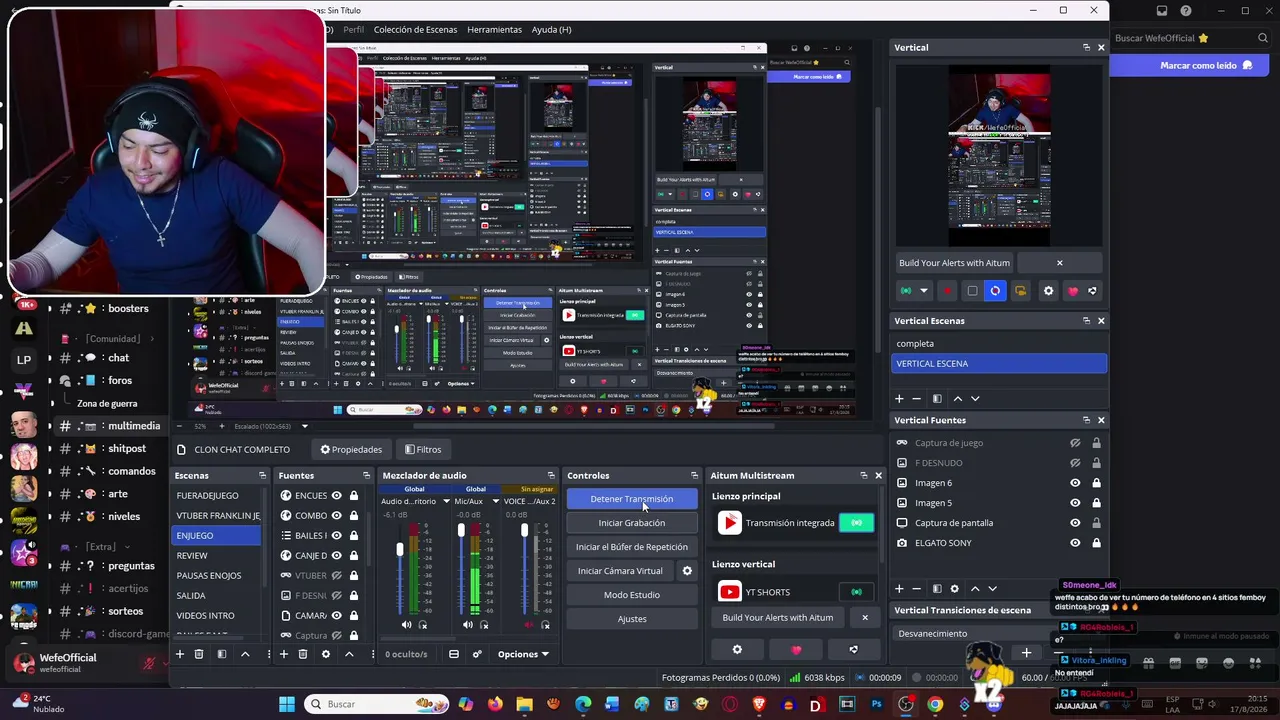Click Iniciar el Búfer de Repetición
Screen dimensions: 1280x720
click(x=631, y=547)
